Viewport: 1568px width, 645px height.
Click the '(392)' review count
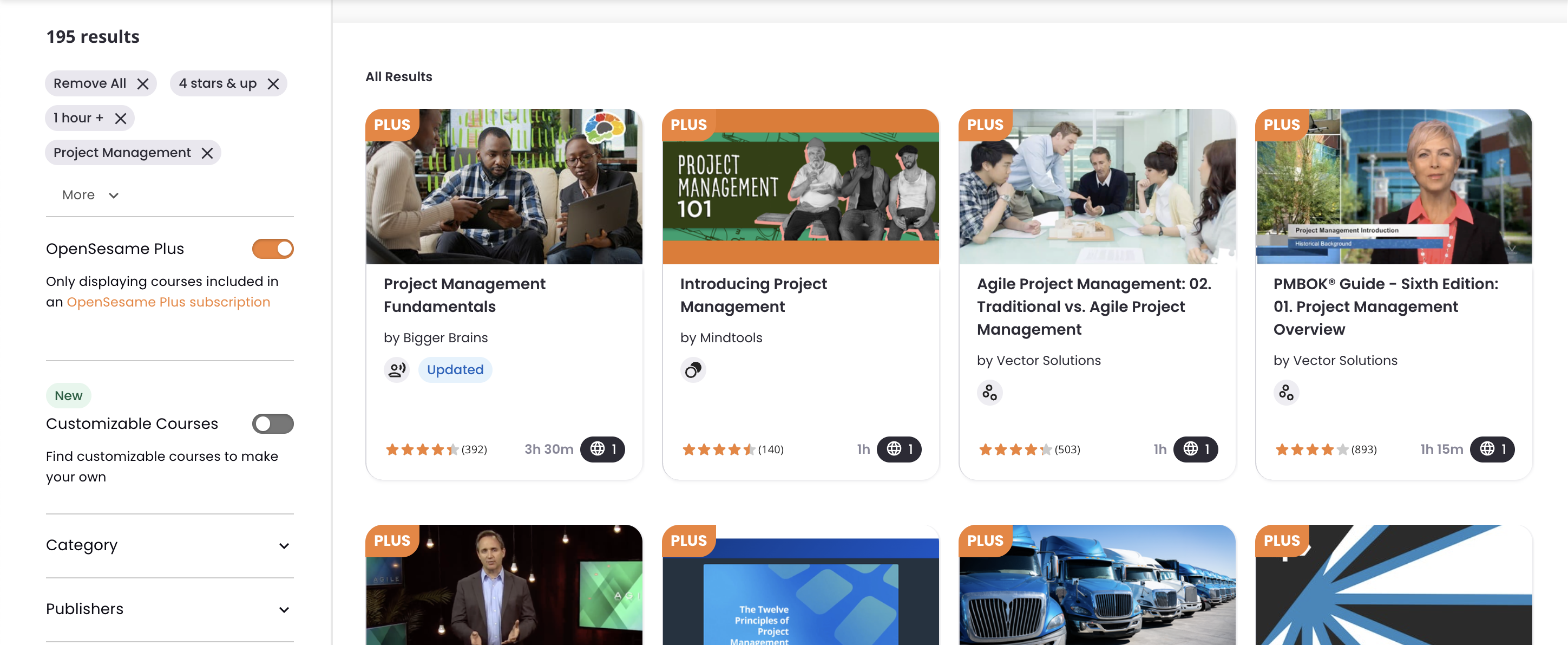pyautogui.click(x=474, y=449)
